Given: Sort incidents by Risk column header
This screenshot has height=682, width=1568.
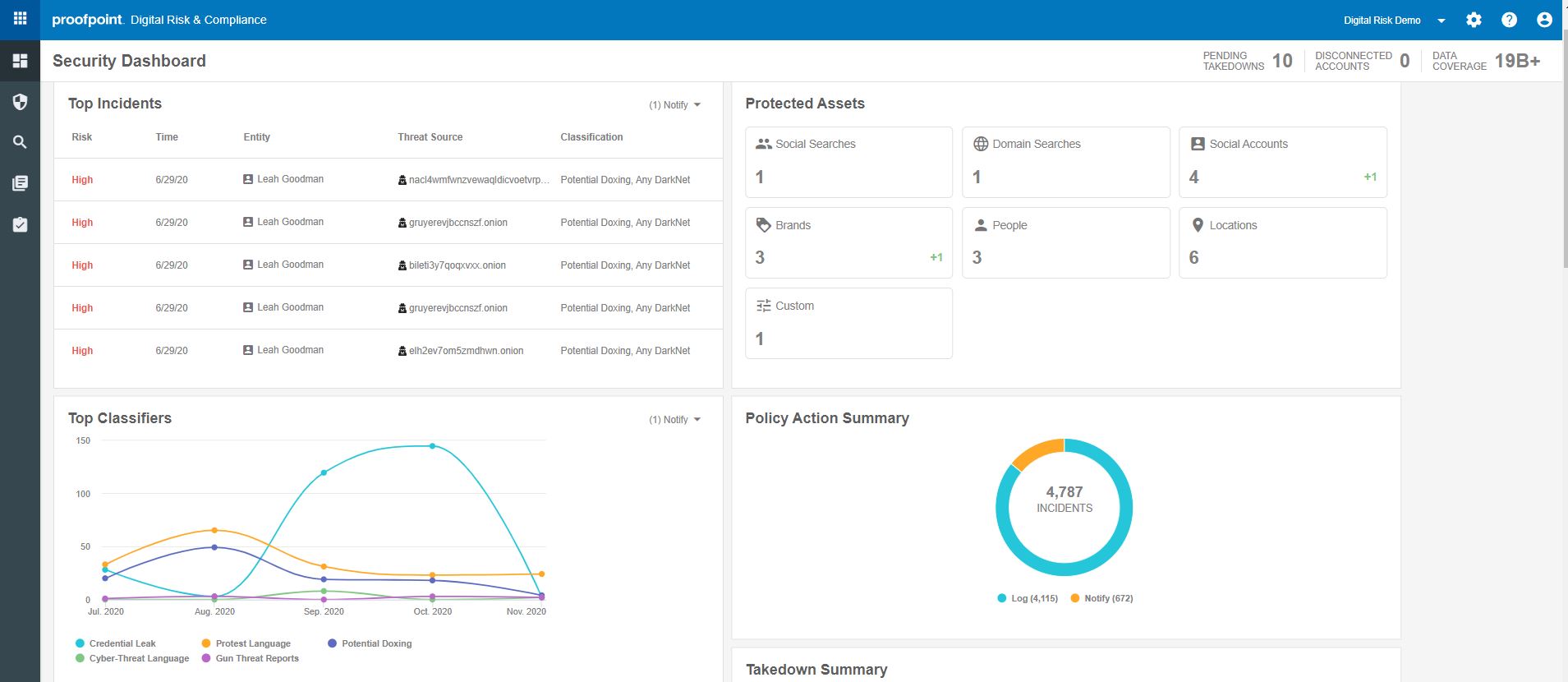Looking at the screenshot, I should tap(82, 137).
